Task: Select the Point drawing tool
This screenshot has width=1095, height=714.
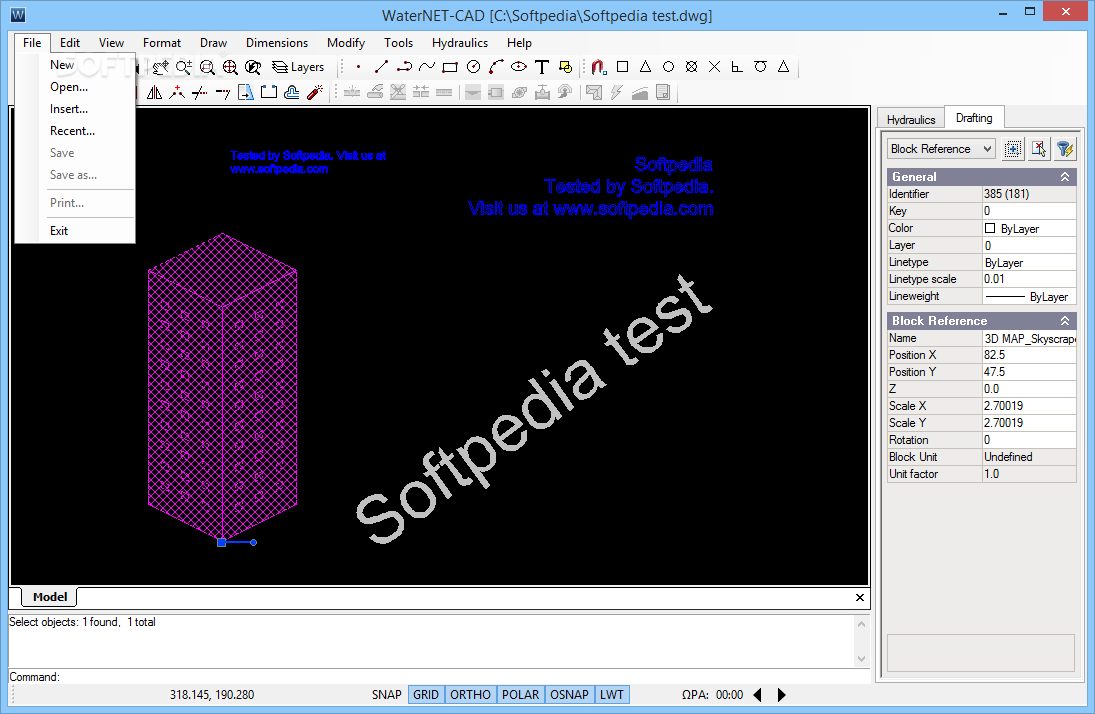Action: [x=358, y=67]
